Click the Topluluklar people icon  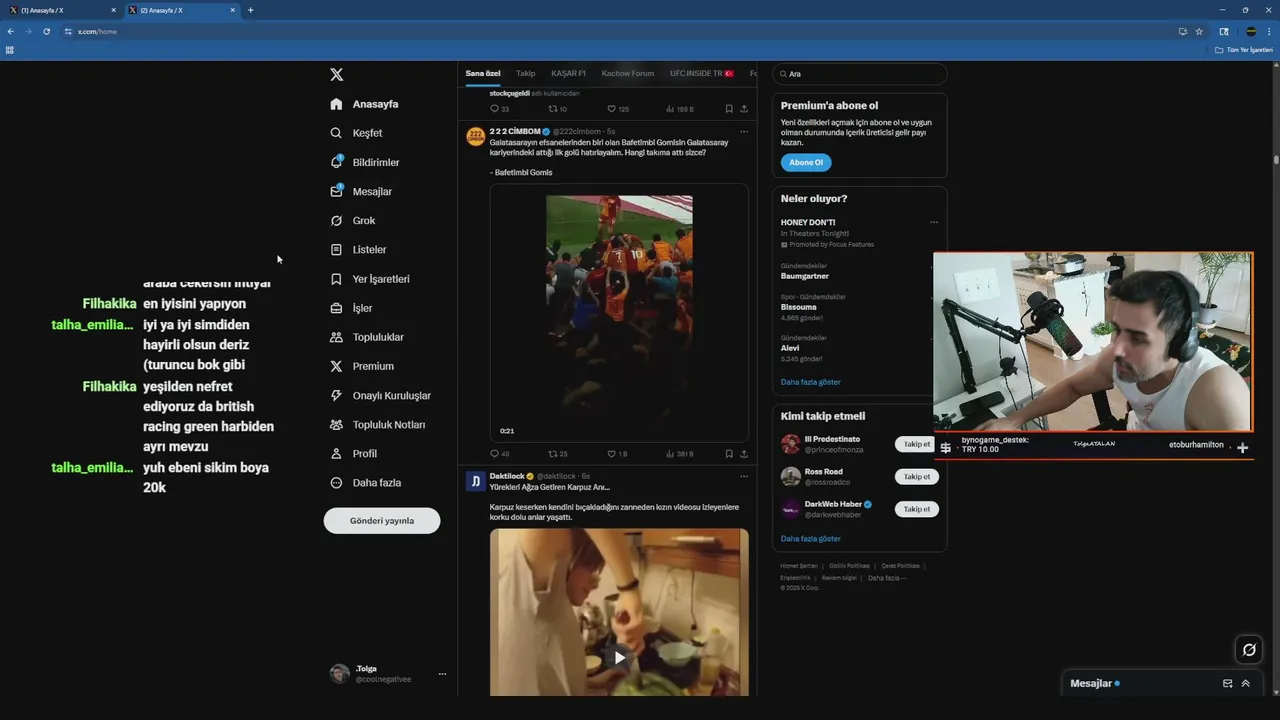(336, 337)
